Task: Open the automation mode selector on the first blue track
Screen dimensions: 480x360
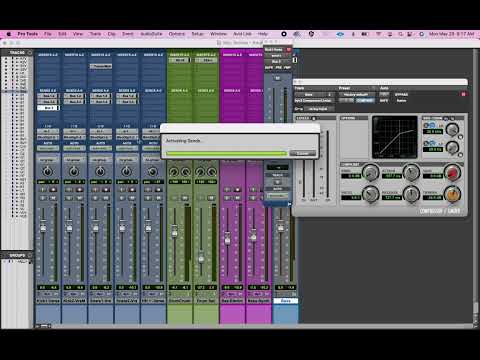Action: pyautogui.click(x=48, y=148)
